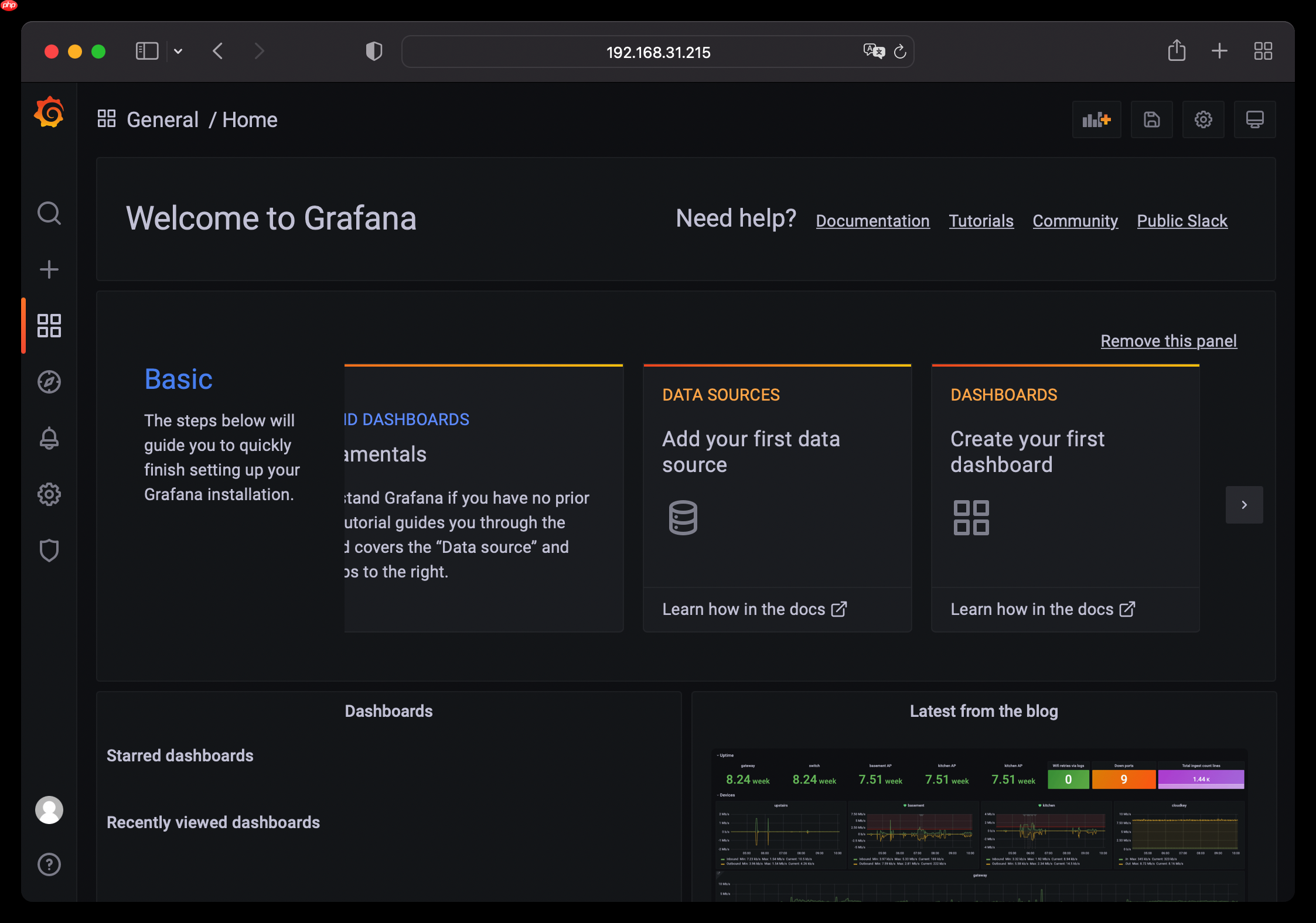Click the translate icon in address bar
This screenshot has height=923, width=1316.
pos(874,52)
